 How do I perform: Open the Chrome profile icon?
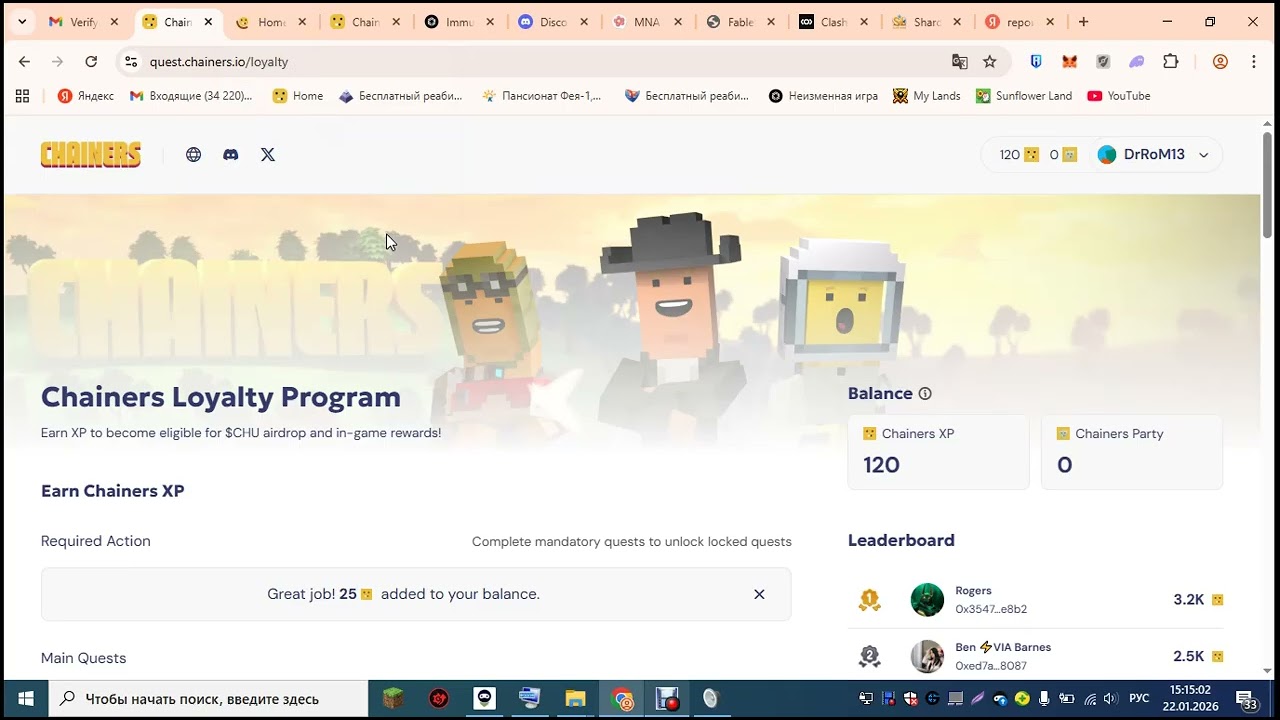tap(1220, 62)
